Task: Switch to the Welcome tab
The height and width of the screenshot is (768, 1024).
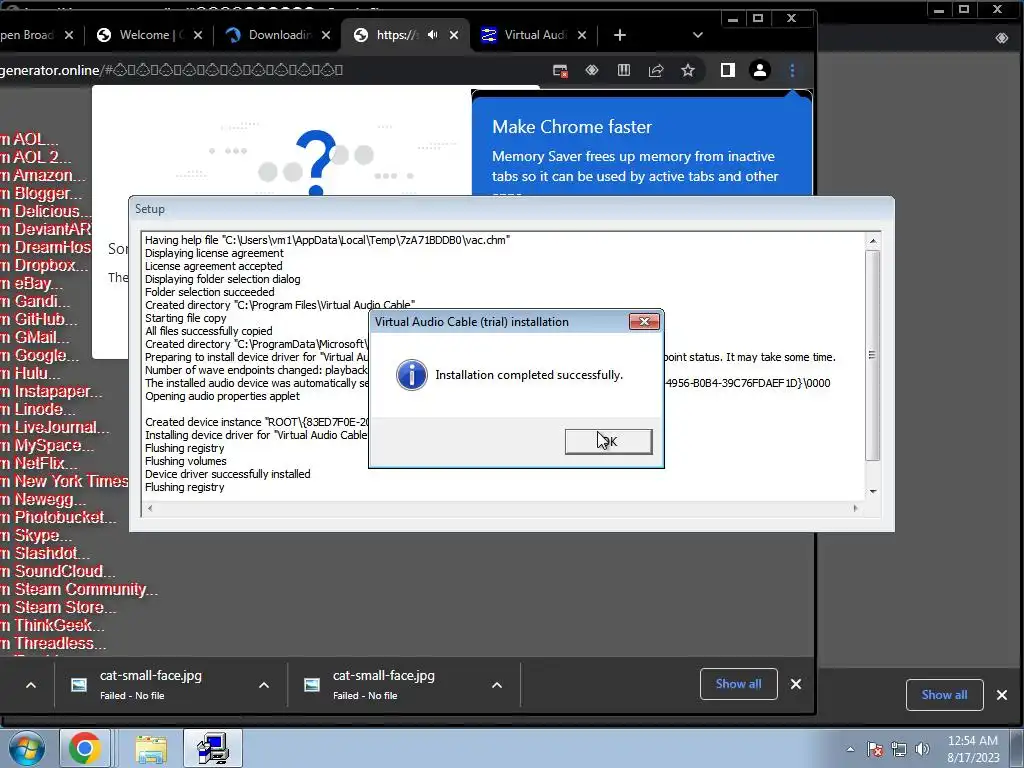Action: point(152,35)
